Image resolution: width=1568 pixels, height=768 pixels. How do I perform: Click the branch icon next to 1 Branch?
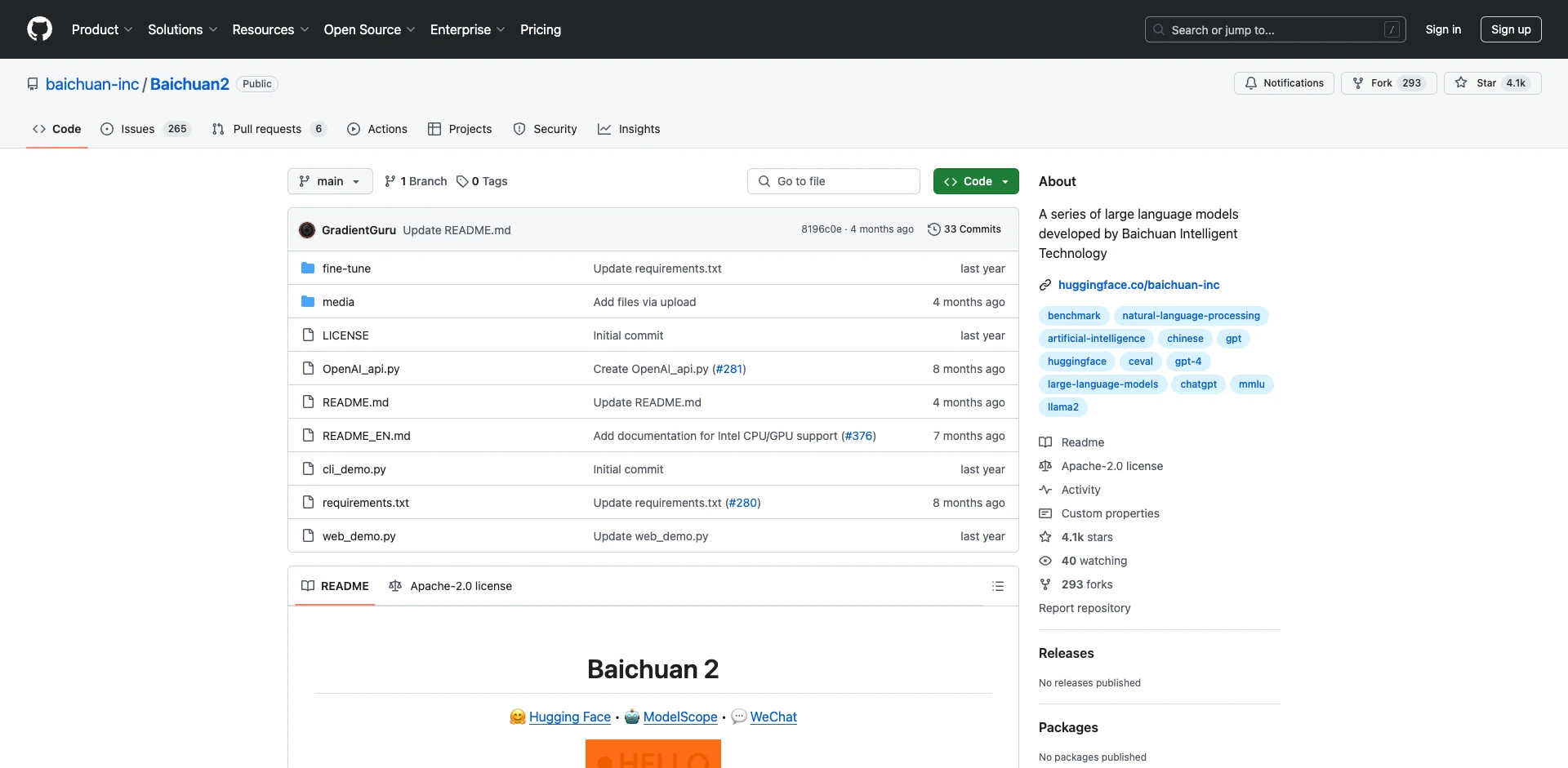390,181
